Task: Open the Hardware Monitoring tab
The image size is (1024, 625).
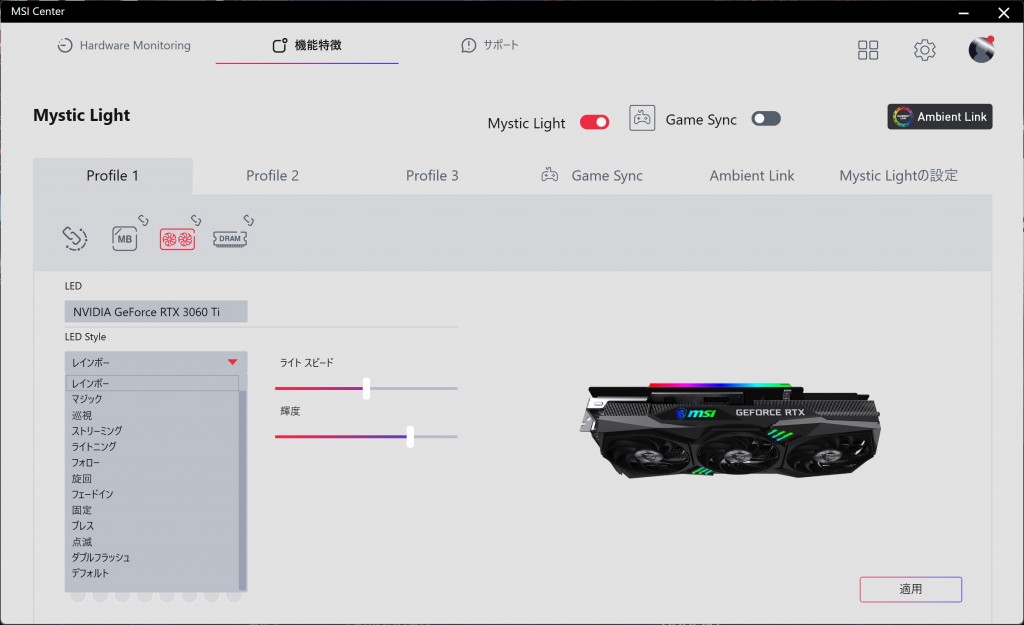Action: pos(124,45)
